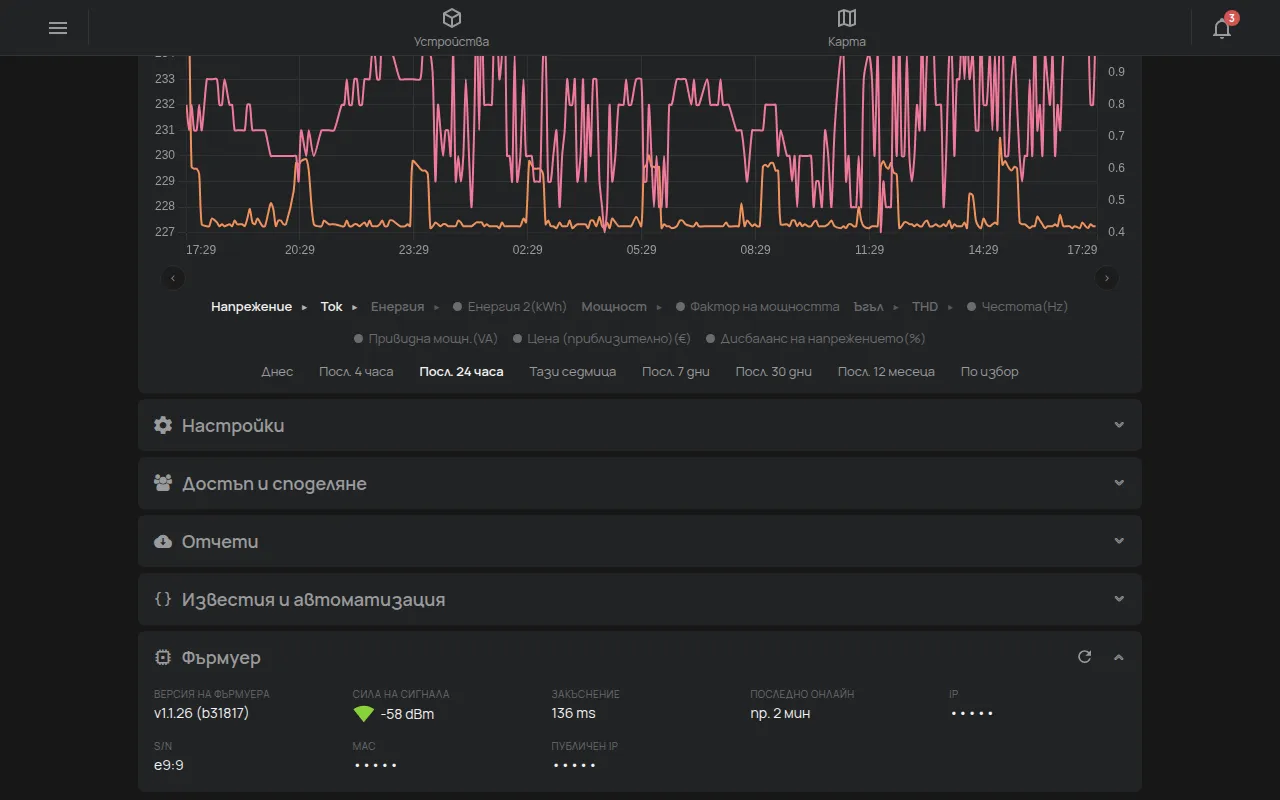Collapse the Фърмуер section chevron
The image size is (1280, 800).
click(x=1119, y=657)
